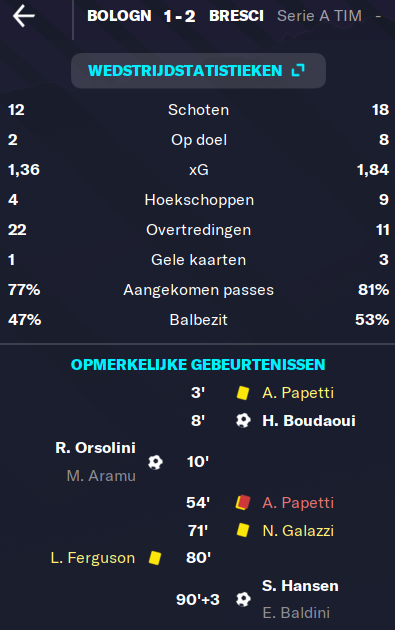Expand match stats via pop-out icon
395x630 pixels.
pyautogui.click(x=298, y=70)
